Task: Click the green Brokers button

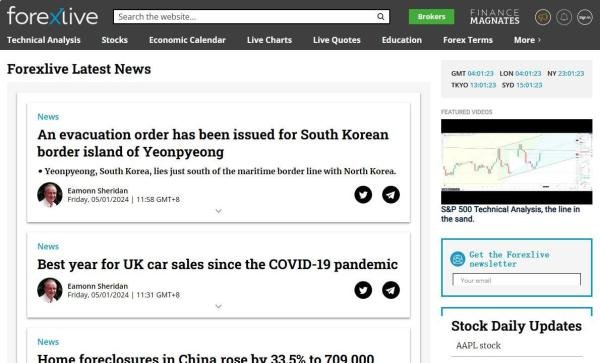Action: (431, 16)
